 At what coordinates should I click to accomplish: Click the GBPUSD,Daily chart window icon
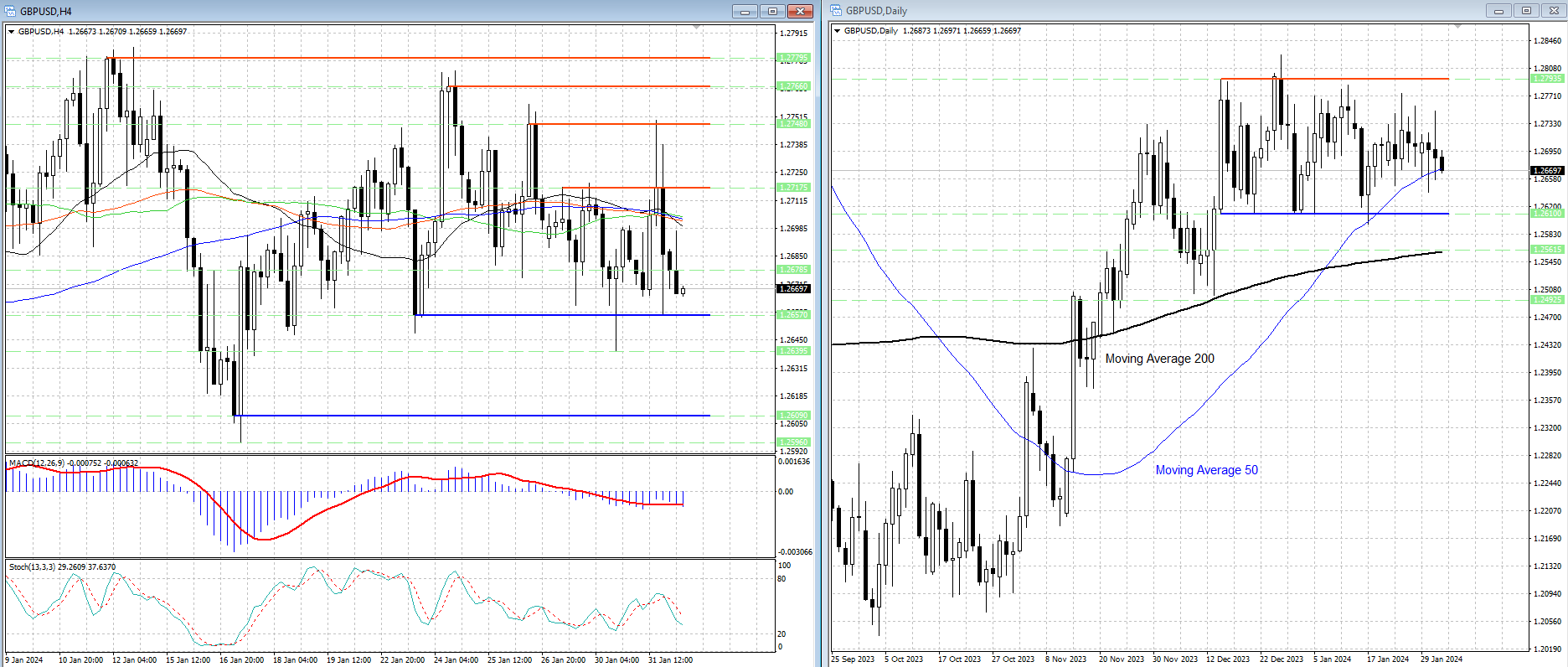pyautogui.click(x=836, y=11)
